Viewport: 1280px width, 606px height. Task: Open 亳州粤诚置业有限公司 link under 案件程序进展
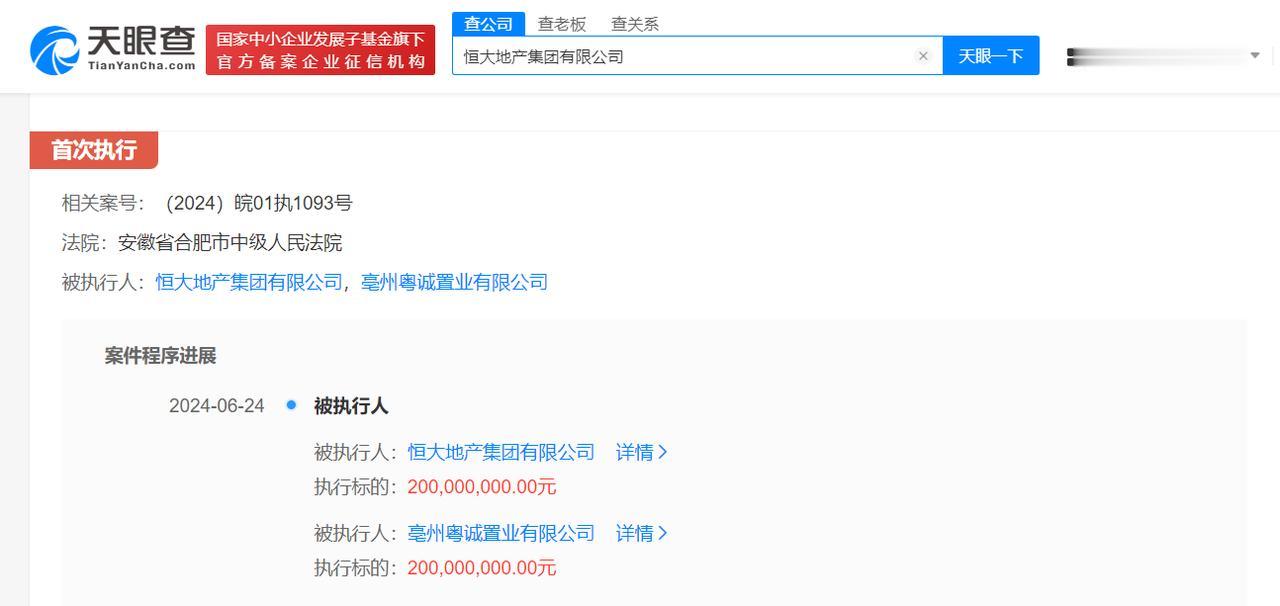[x=501, y=533]
